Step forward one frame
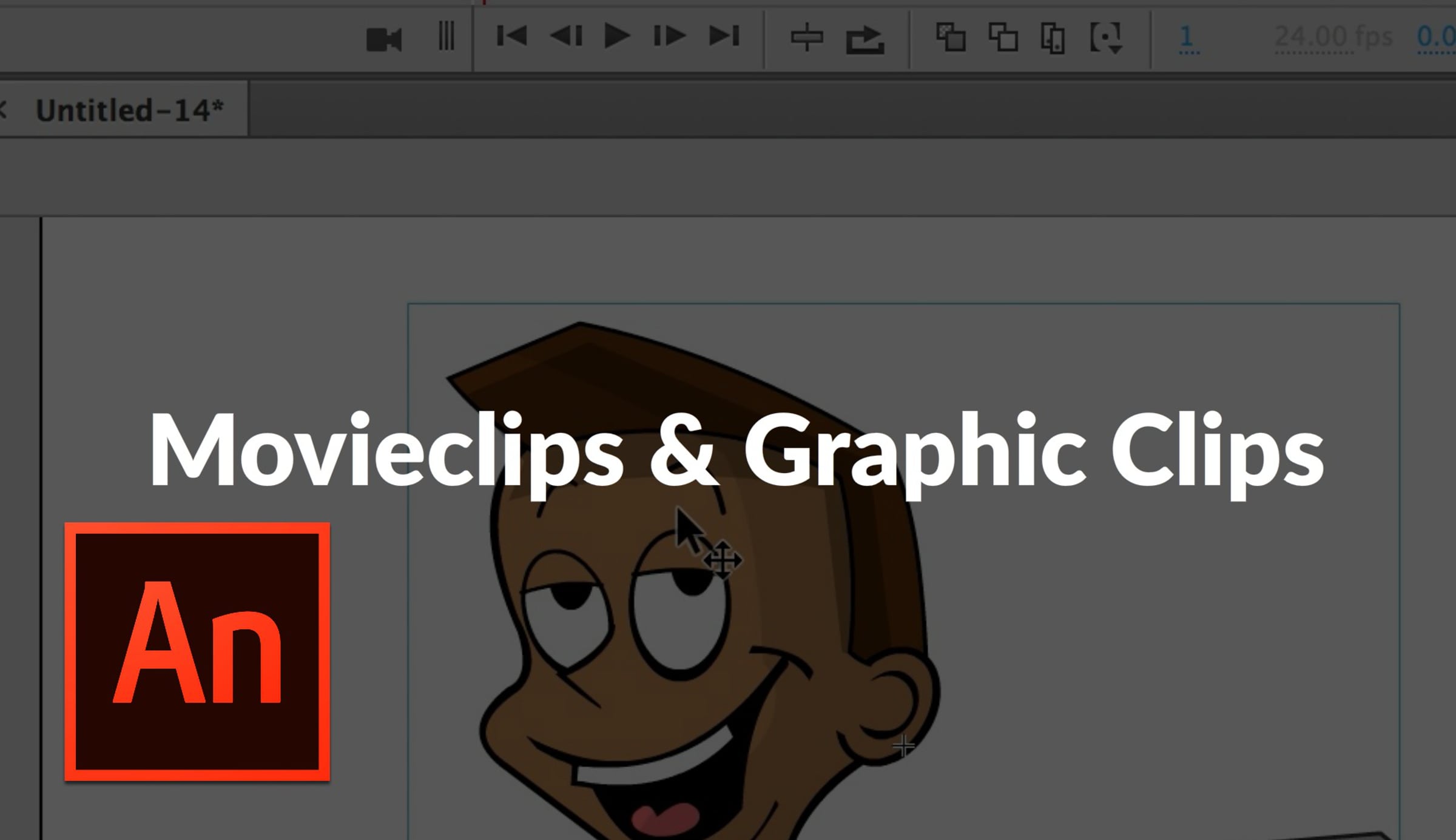Screen dimensions: 1456x840 pos(670,36)
